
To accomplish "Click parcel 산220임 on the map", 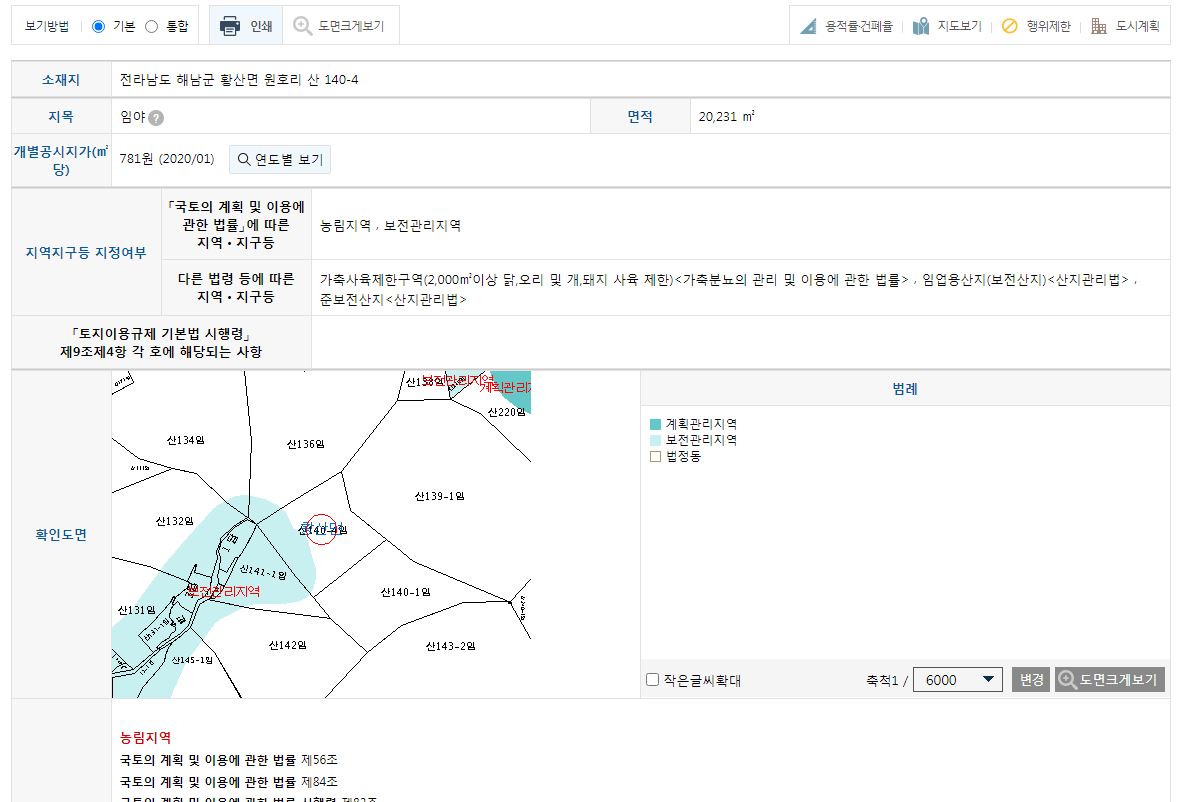I will pos(506,412).
